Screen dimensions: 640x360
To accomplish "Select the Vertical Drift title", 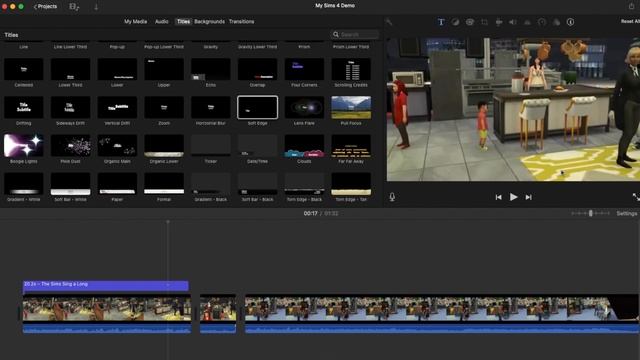I will click(117, 107).
